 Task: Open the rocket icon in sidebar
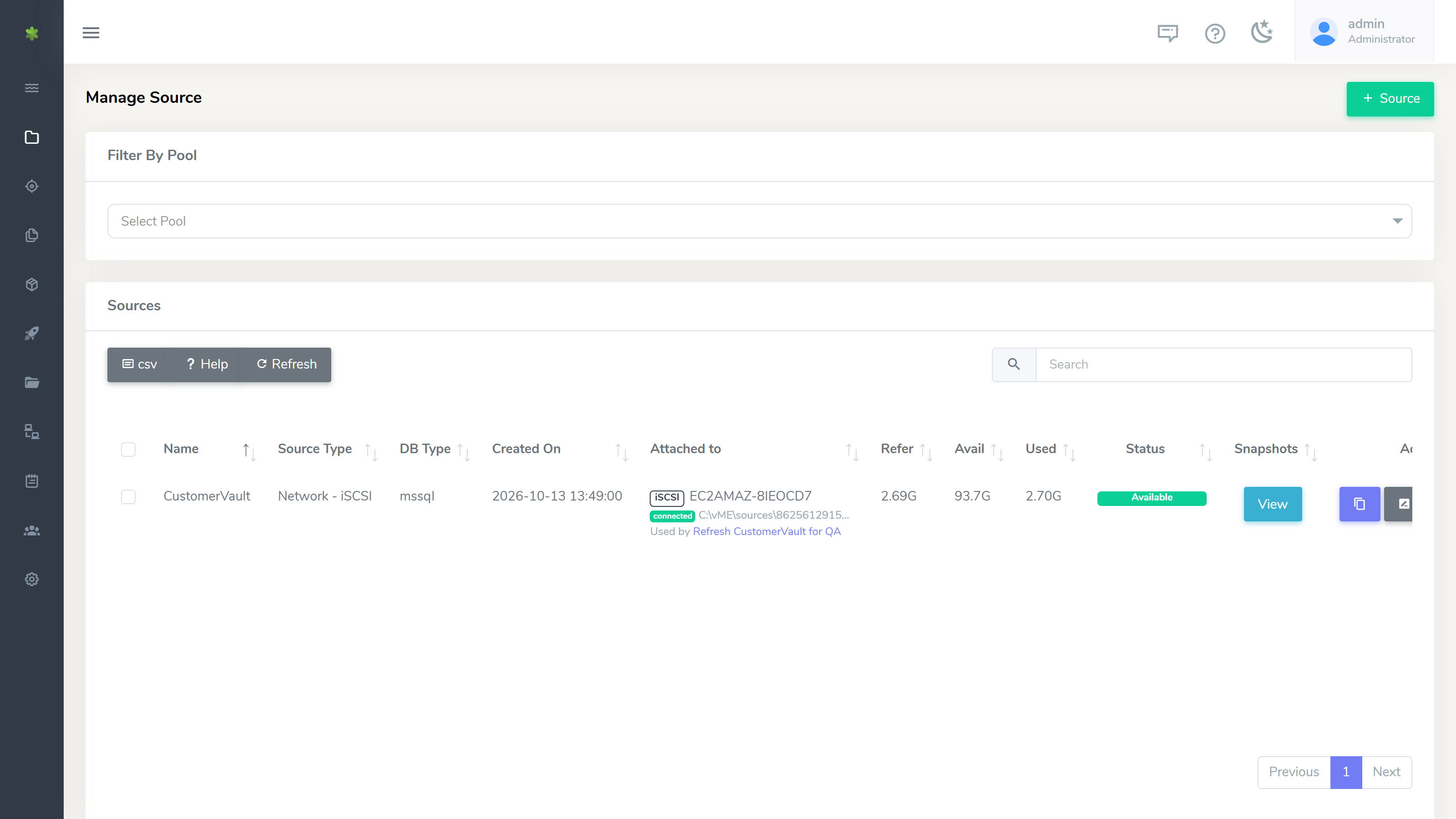32,334
